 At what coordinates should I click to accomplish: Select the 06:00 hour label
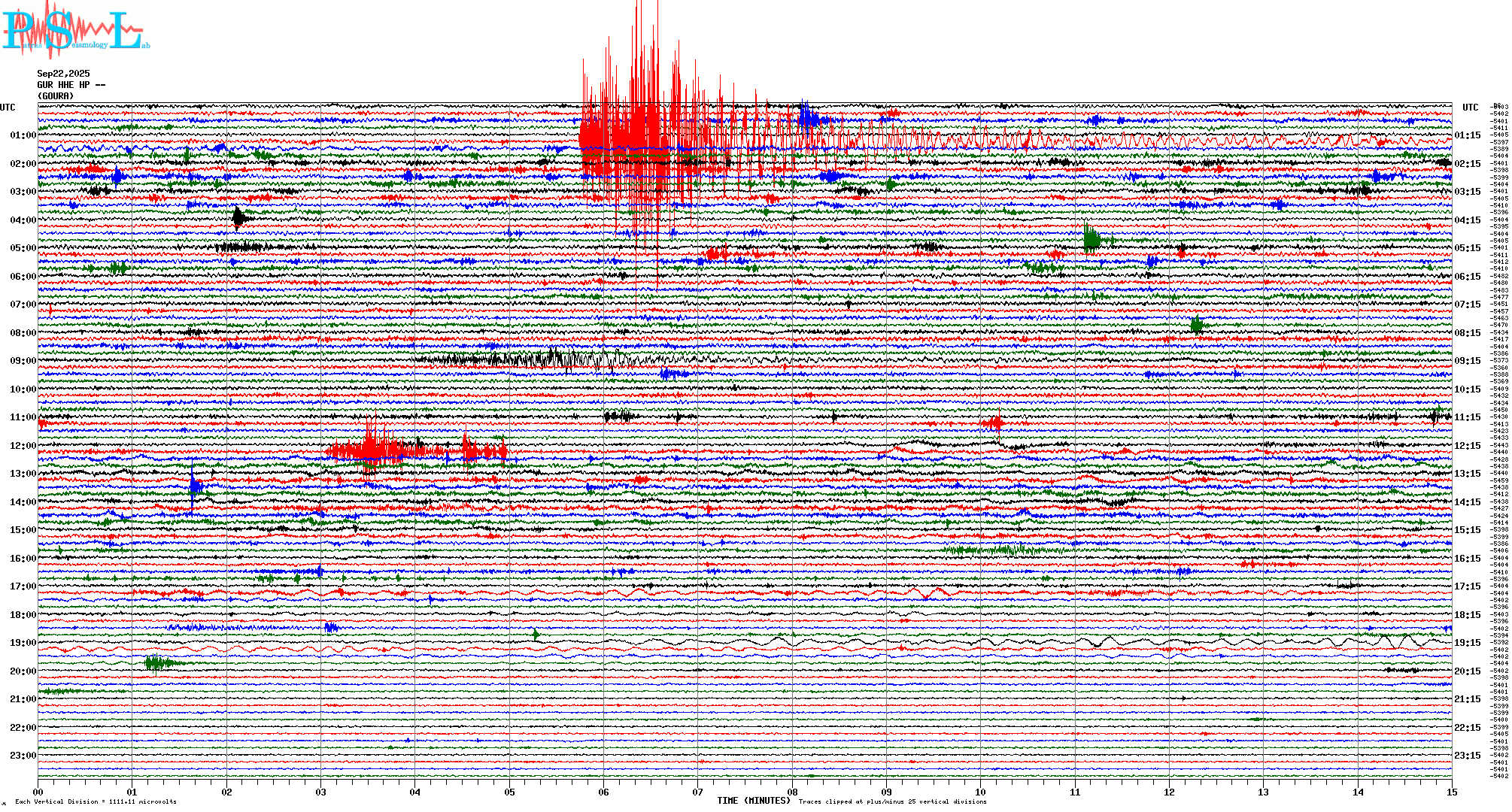pyautogui.click(x=23, y=277)
